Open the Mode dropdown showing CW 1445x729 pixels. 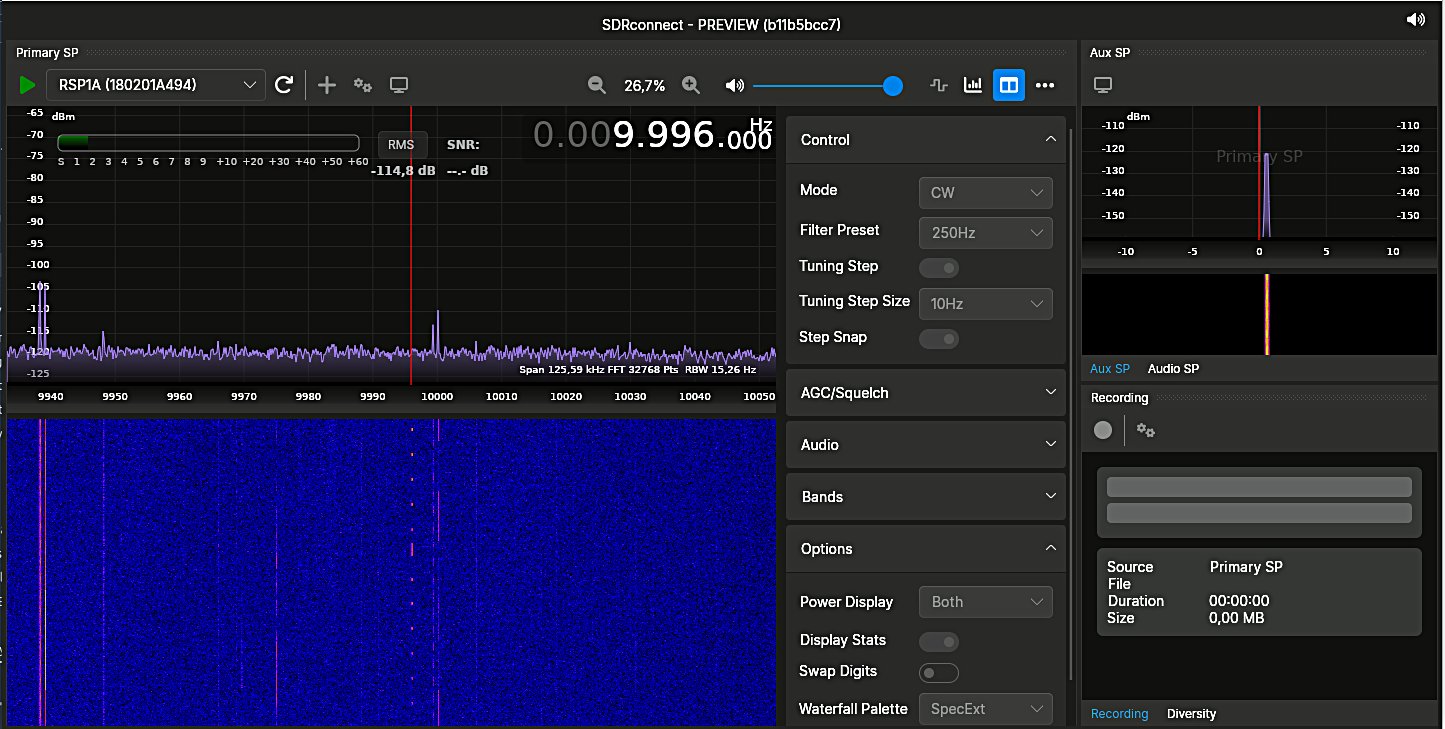(985, 192)
